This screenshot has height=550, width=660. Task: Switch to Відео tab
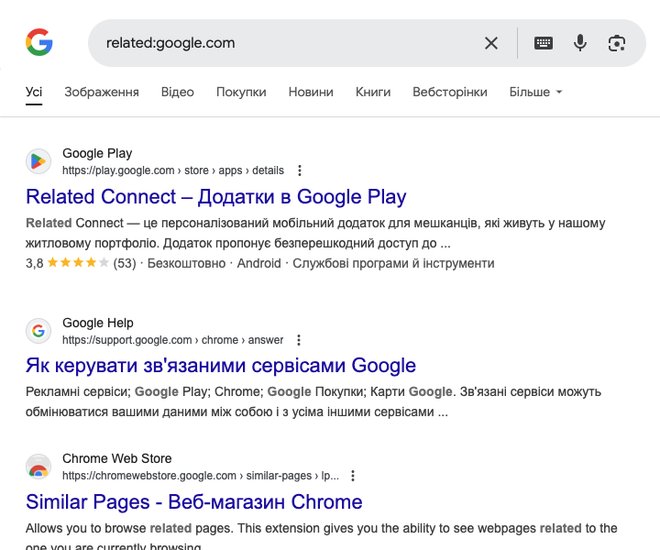point(177,92)
